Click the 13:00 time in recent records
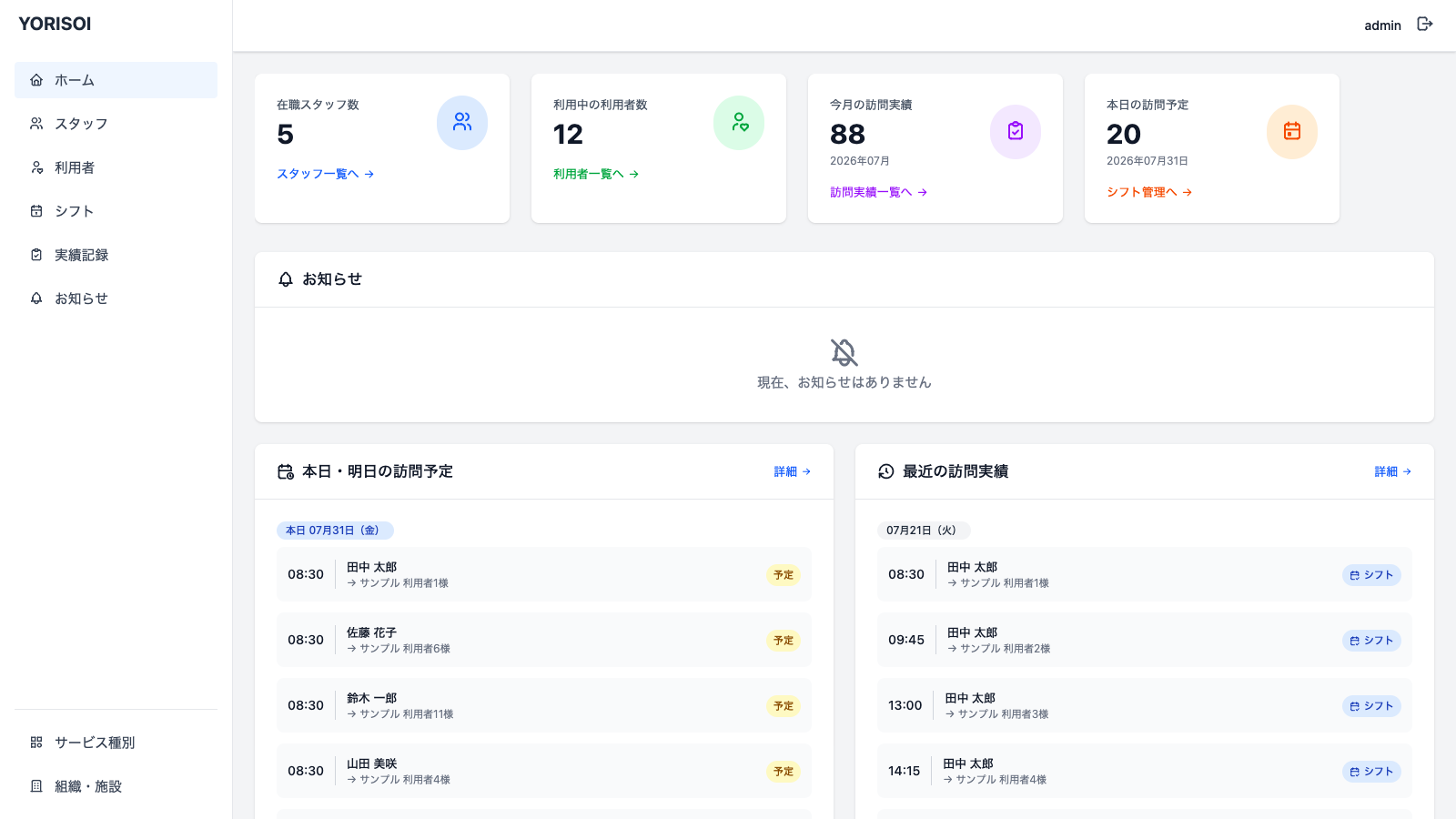 905,705
